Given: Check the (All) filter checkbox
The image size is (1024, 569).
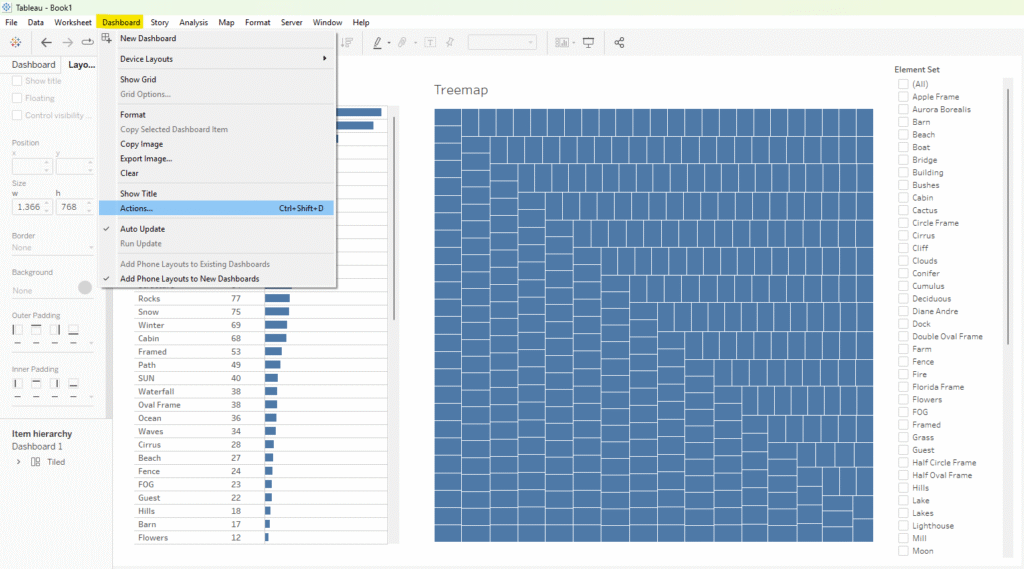Looking at the screenshot, I should (903, 84).
